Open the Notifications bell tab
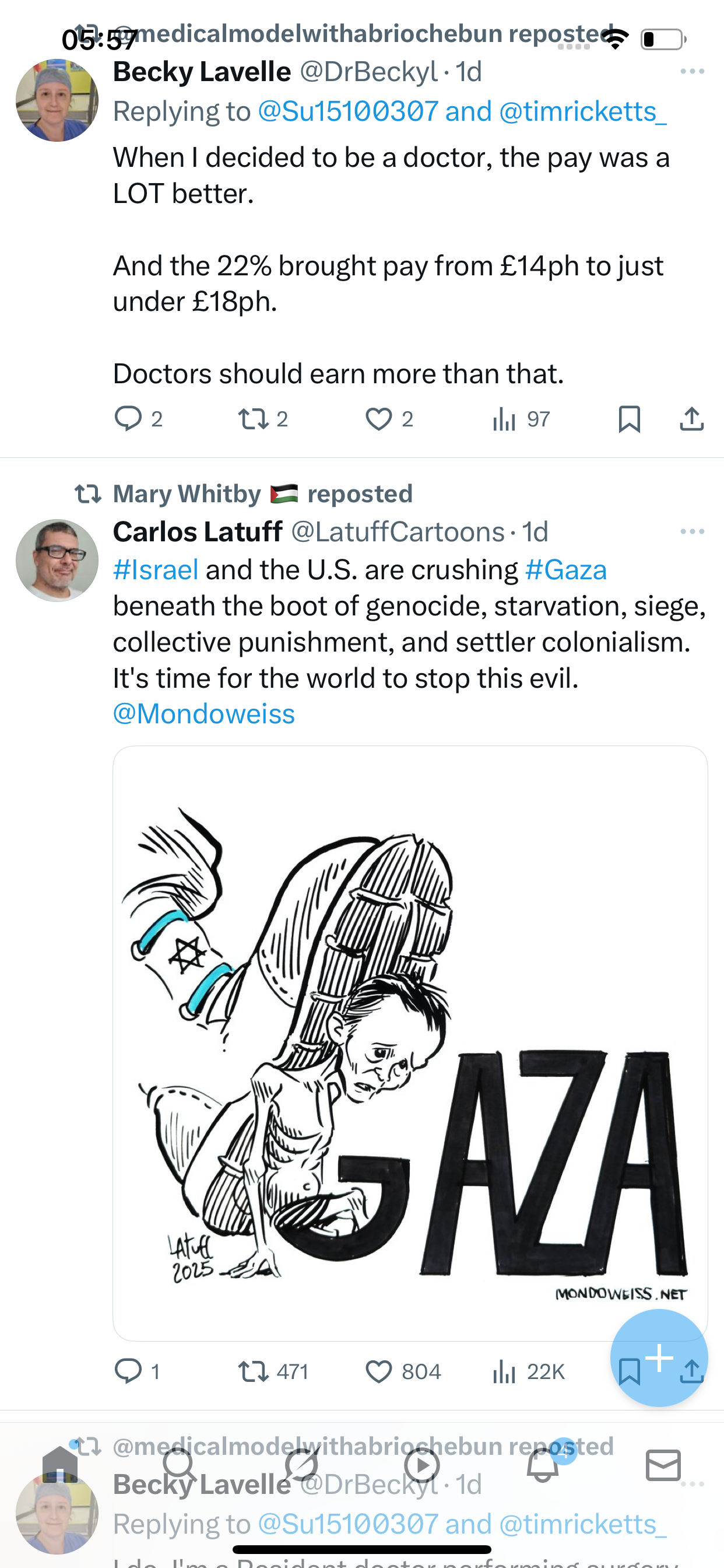This screenshot has width=724, height=1568. tap(543, 1465)
